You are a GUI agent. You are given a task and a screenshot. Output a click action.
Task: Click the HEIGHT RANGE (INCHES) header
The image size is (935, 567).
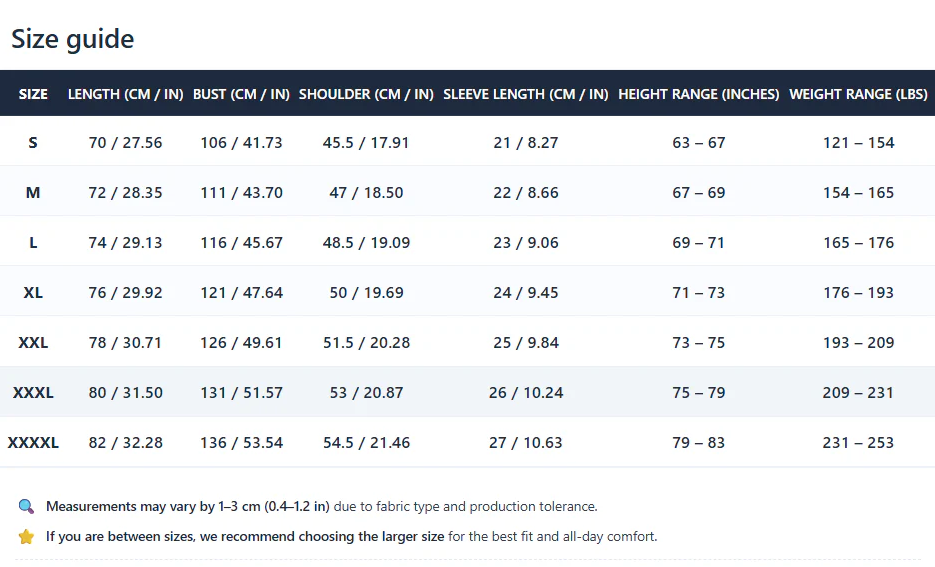[x=698, y=94]
